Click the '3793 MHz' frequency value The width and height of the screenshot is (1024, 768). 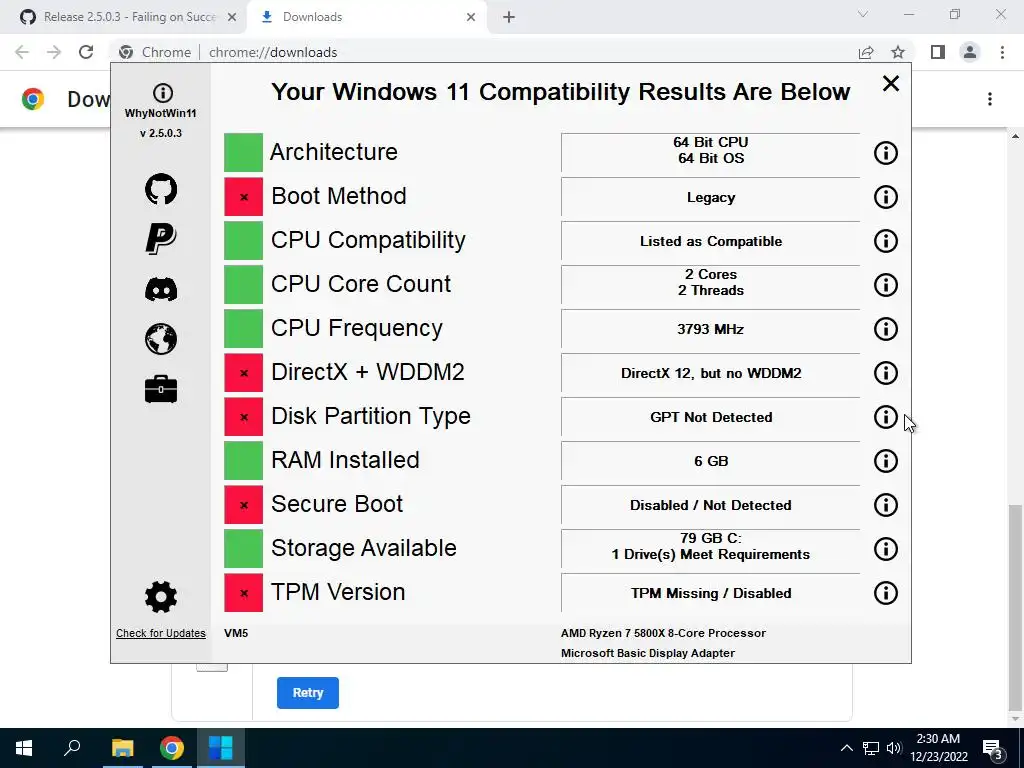click(x=711, y=328)
